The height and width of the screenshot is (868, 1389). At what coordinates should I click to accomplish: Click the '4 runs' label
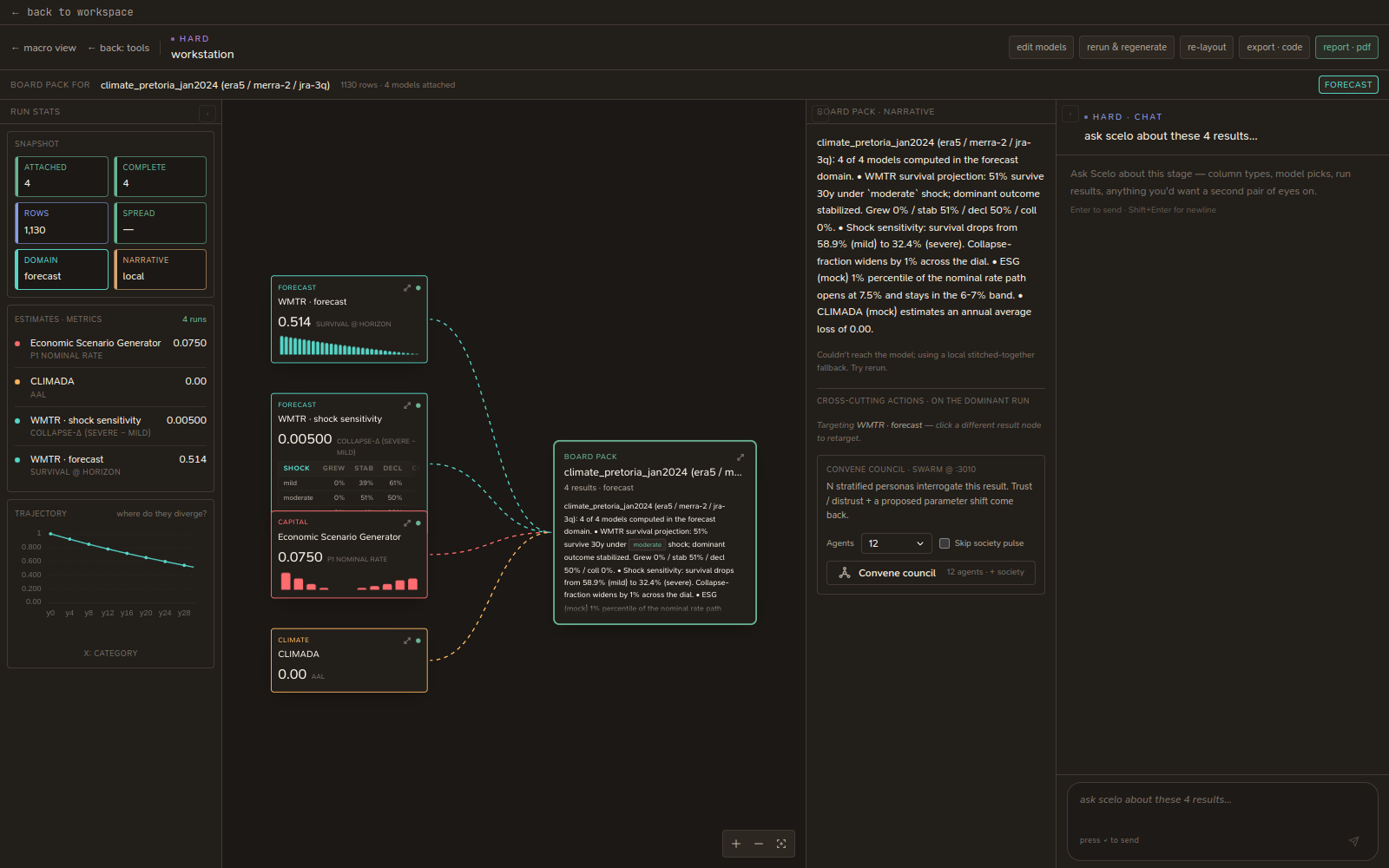[194, 319]
